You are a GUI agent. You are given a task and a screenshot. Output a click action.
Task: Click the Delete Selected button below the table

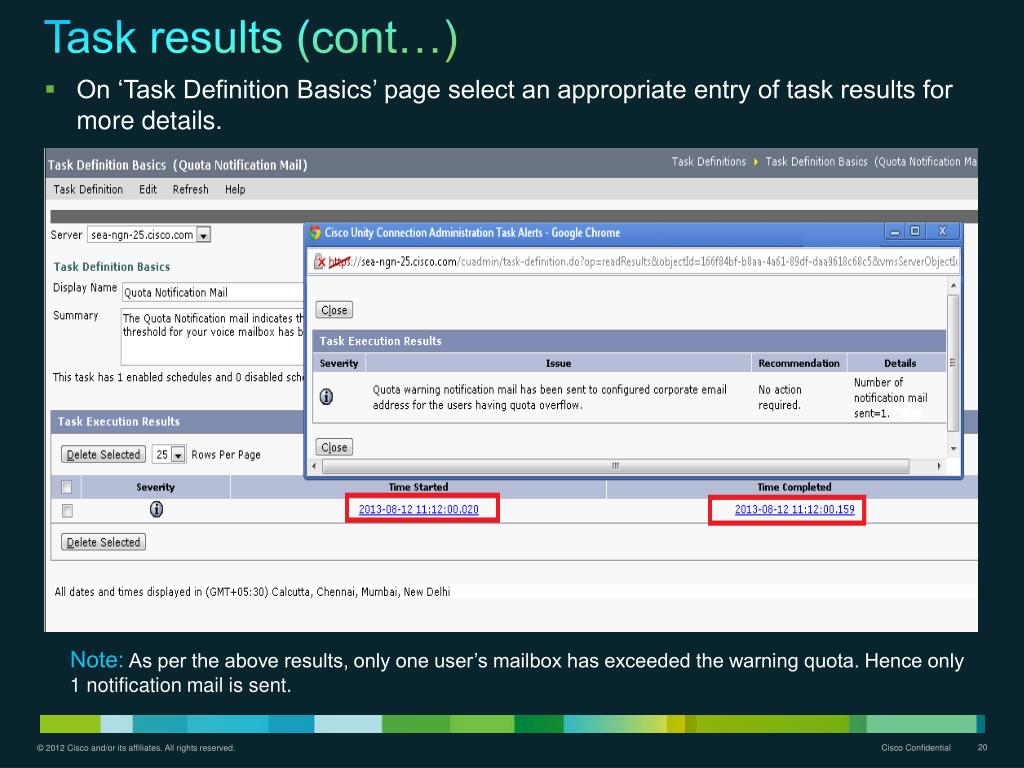103,542
